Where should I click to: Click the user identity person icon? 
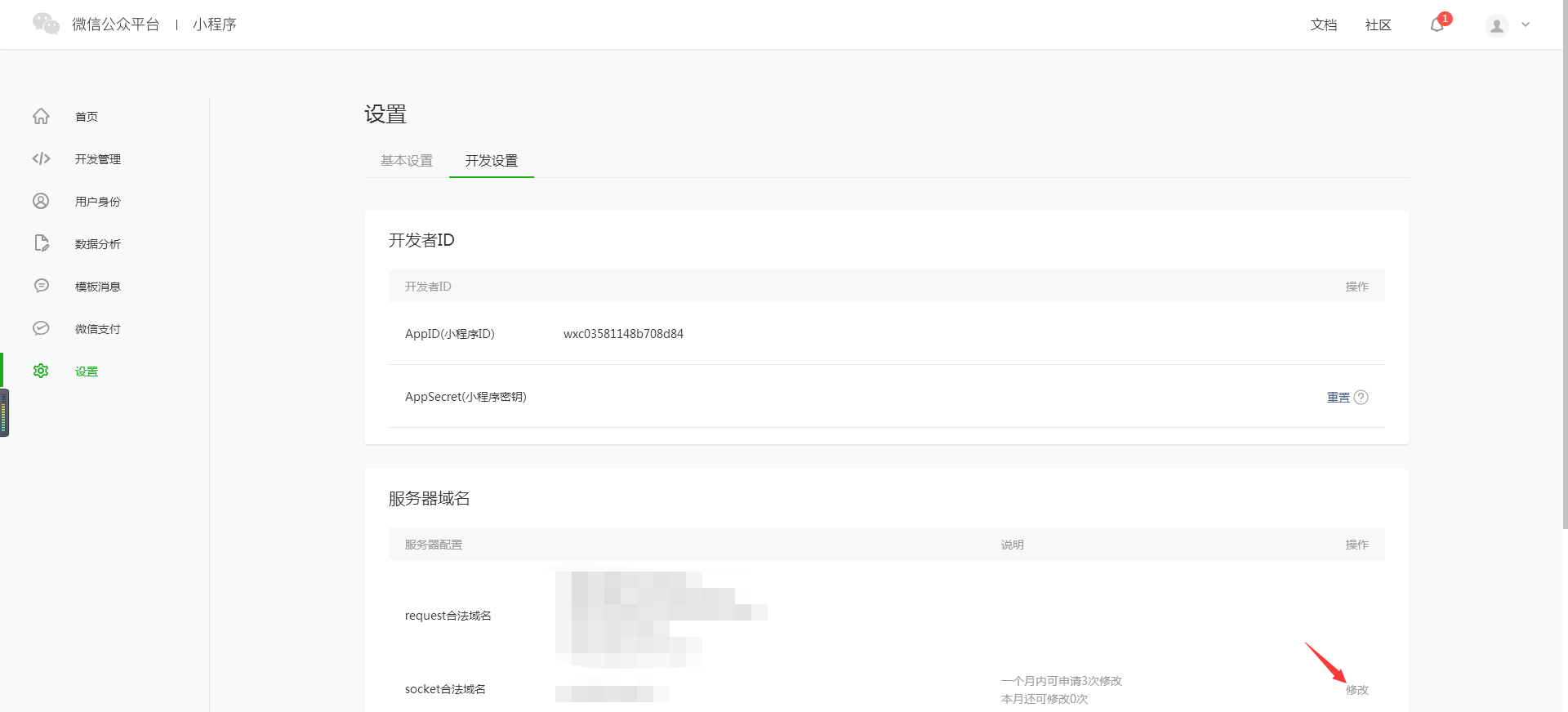pyautogui.click(x=41, y=201)
